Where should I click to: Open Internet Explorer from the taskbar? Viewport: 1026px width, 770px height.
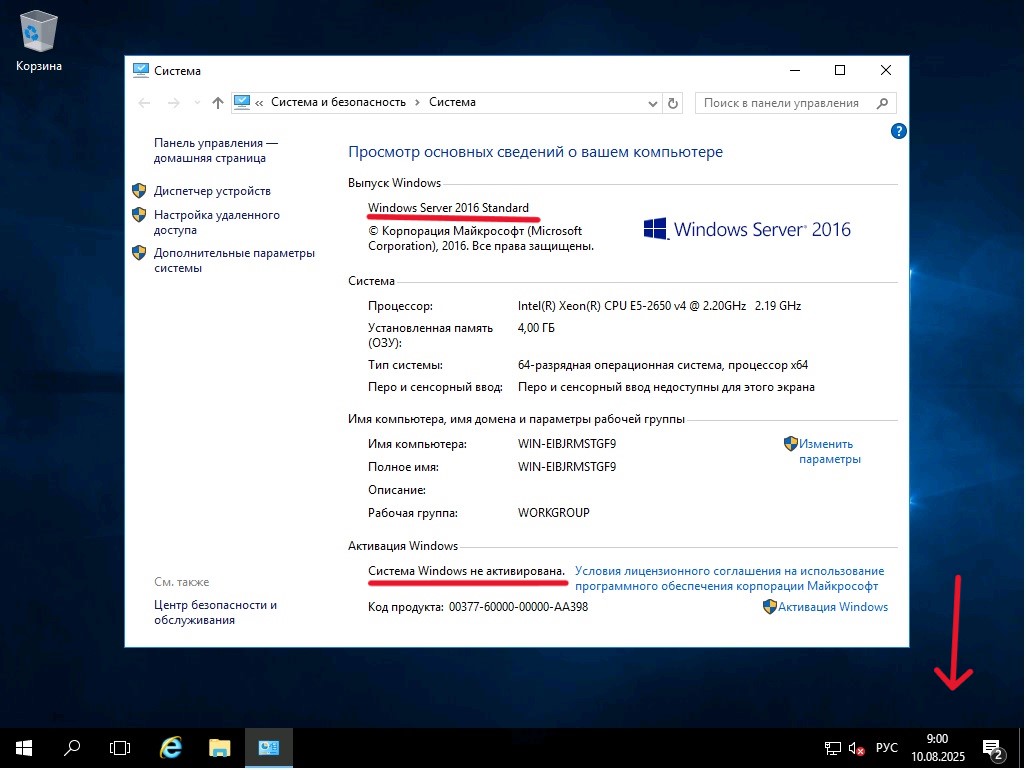[171, 747]
